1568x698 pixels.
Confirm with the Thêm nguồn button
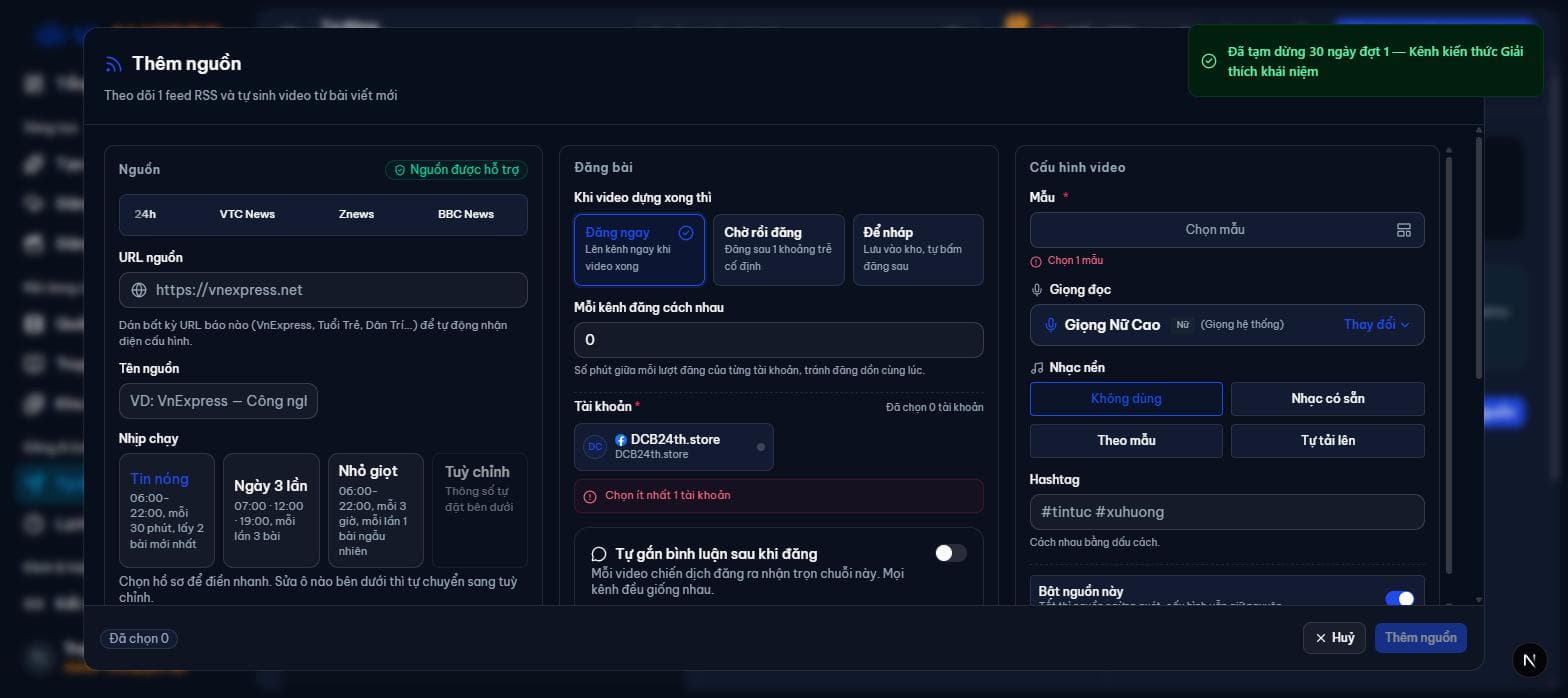click(x=1420, y=638)
